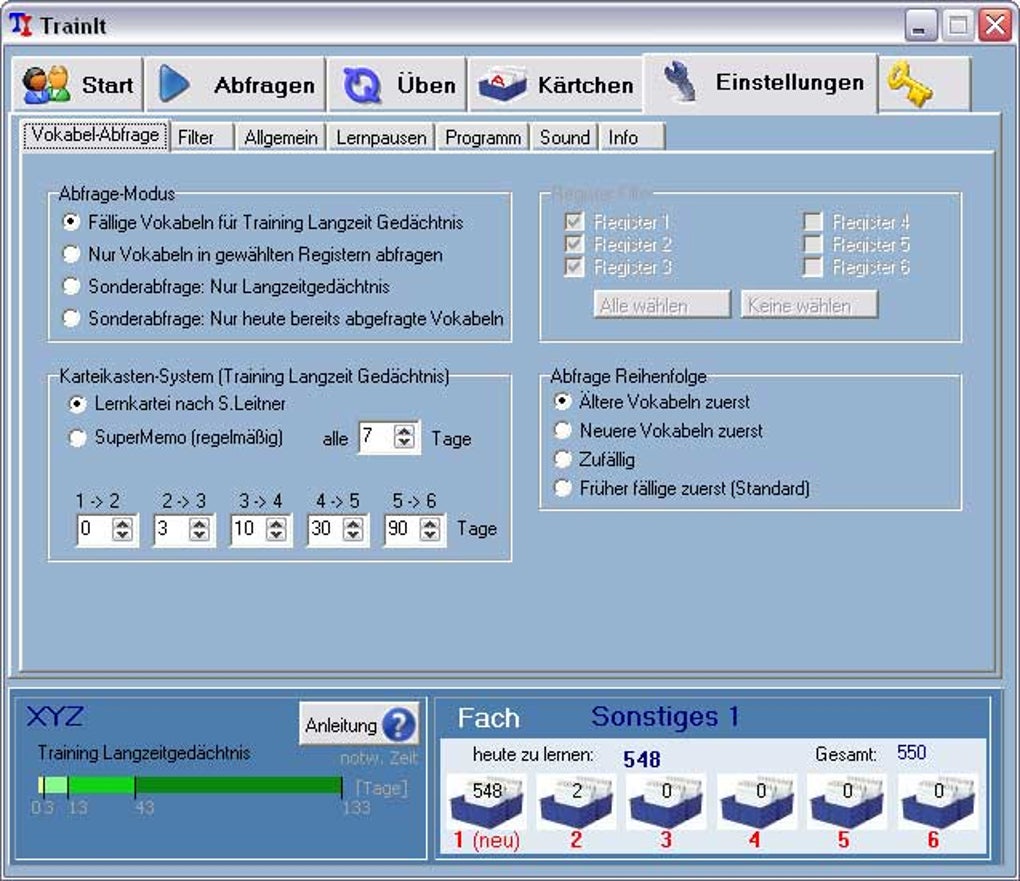This screenshot has height=881, width=1020.
Task: Toggle Register 1 checkbox
Action: tap(574, 222)
